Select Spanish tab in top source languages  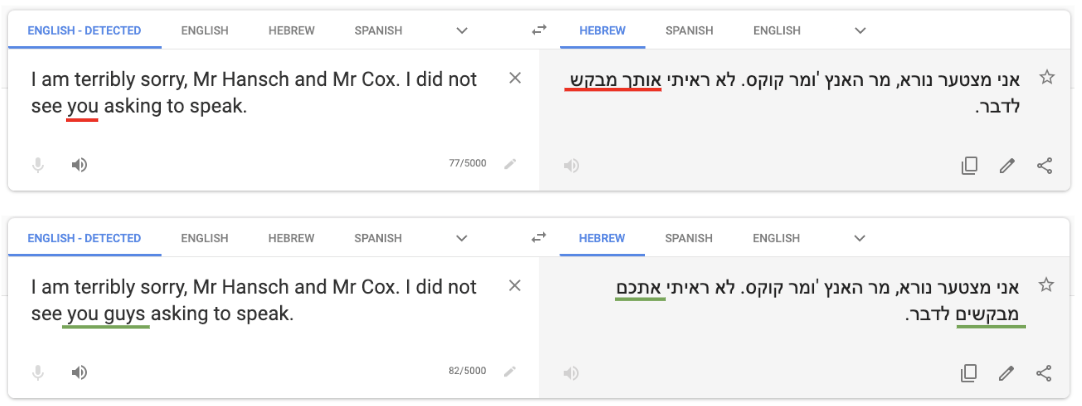378,31
